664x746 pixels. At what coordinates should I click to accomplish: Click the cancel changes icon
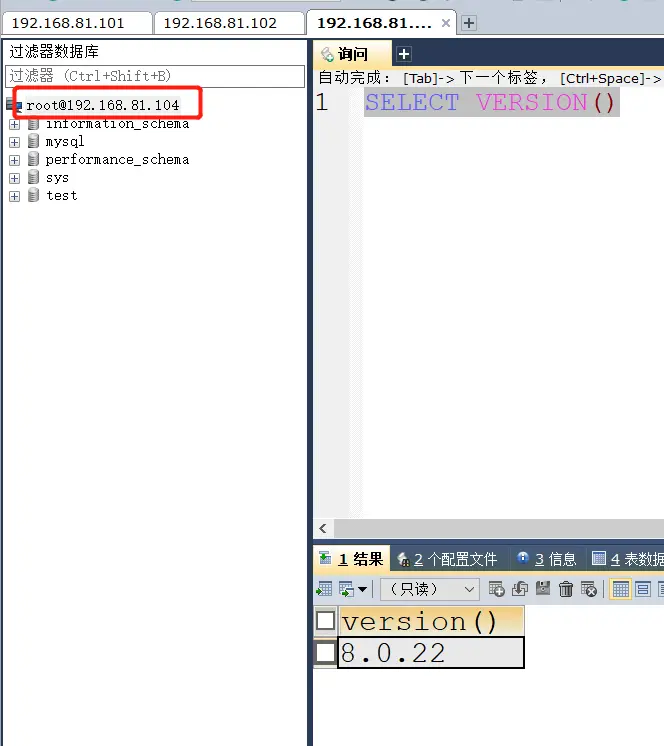tap(589, 589)
